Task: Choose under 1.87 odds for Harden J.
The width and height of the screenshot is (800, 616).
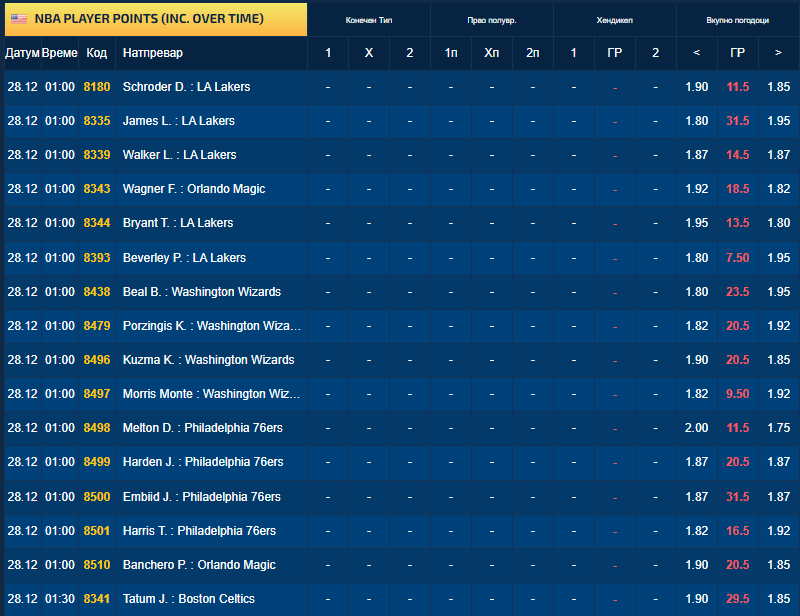Action: click(x=696, y=462)
